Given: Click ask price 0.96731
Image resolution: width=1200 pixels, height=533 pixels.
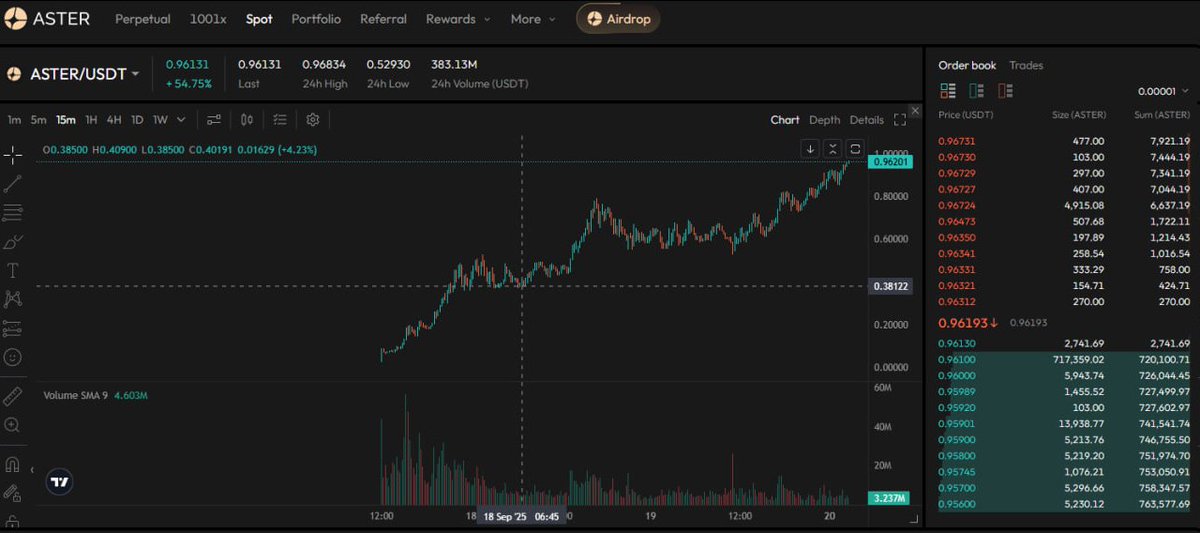Looking at the screenshot, I should pos(955,141).
